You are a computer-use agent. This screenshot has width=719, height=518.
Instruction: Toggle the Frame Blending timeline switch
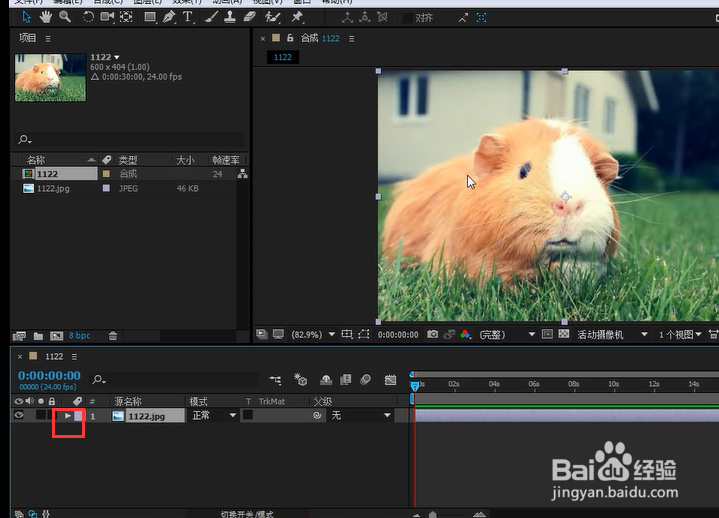click(x=345, y=380)
